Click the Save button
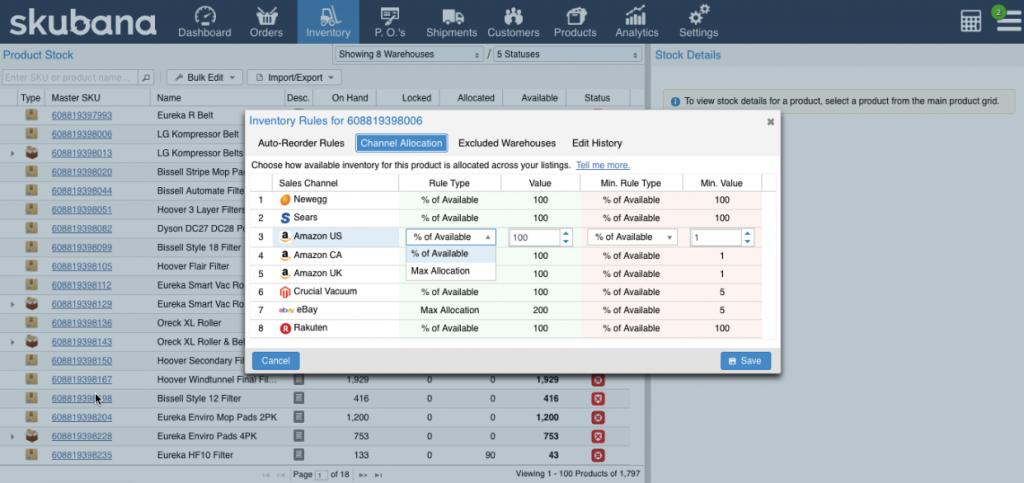Viewport: 1024px width, 483px height. pos(746,361)
